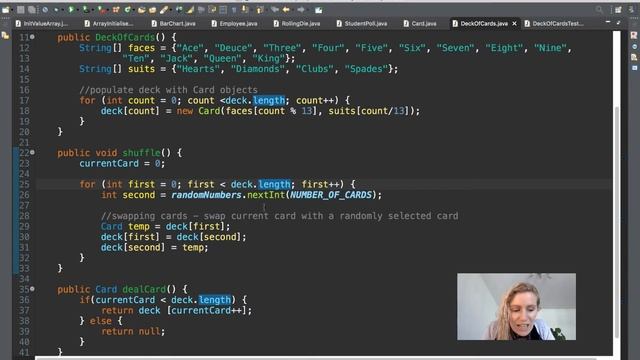
Task: Open the Run button dropdown arrow
Action: click(77, 10)
